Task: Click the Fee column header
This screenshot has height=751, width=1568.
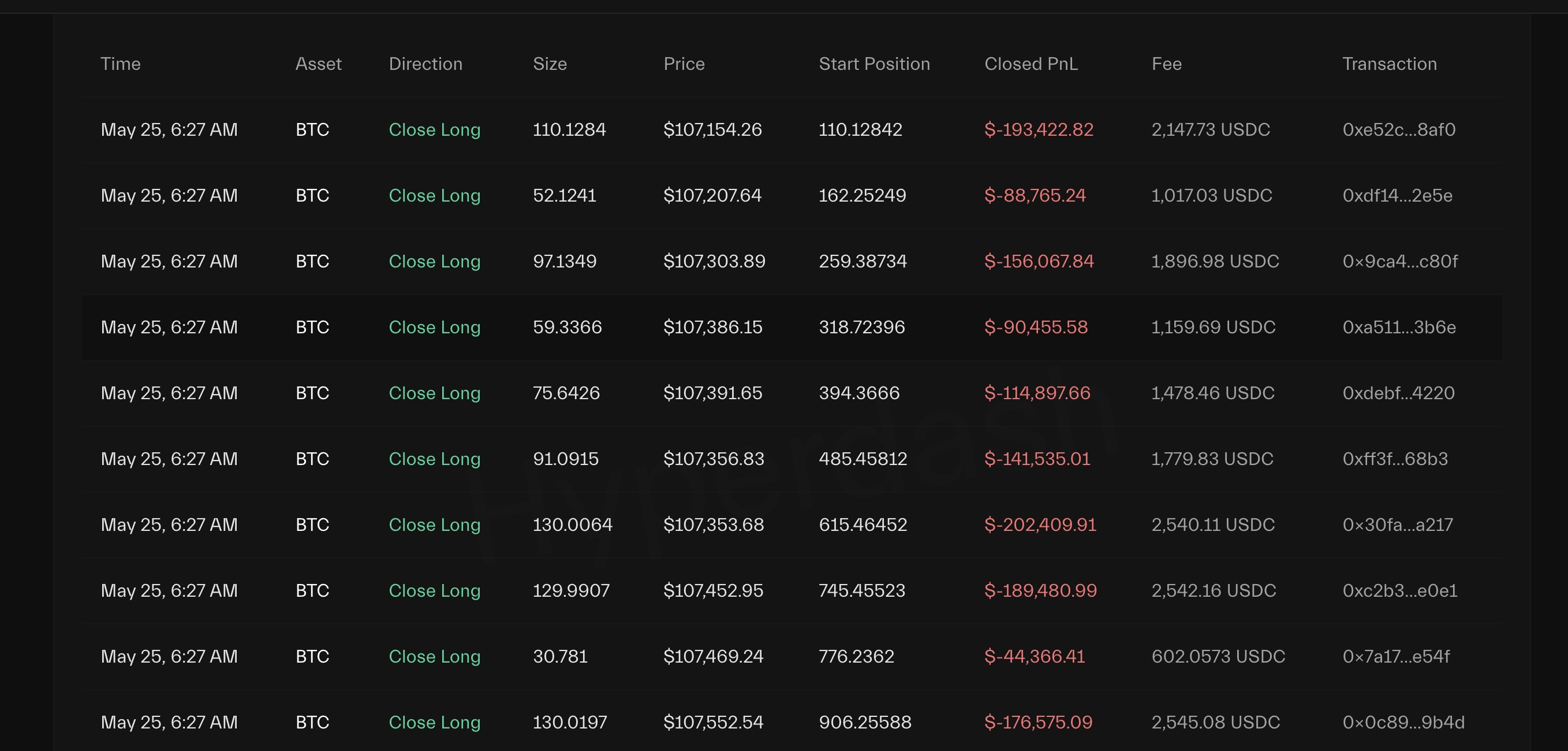Action: (1166, 64)
